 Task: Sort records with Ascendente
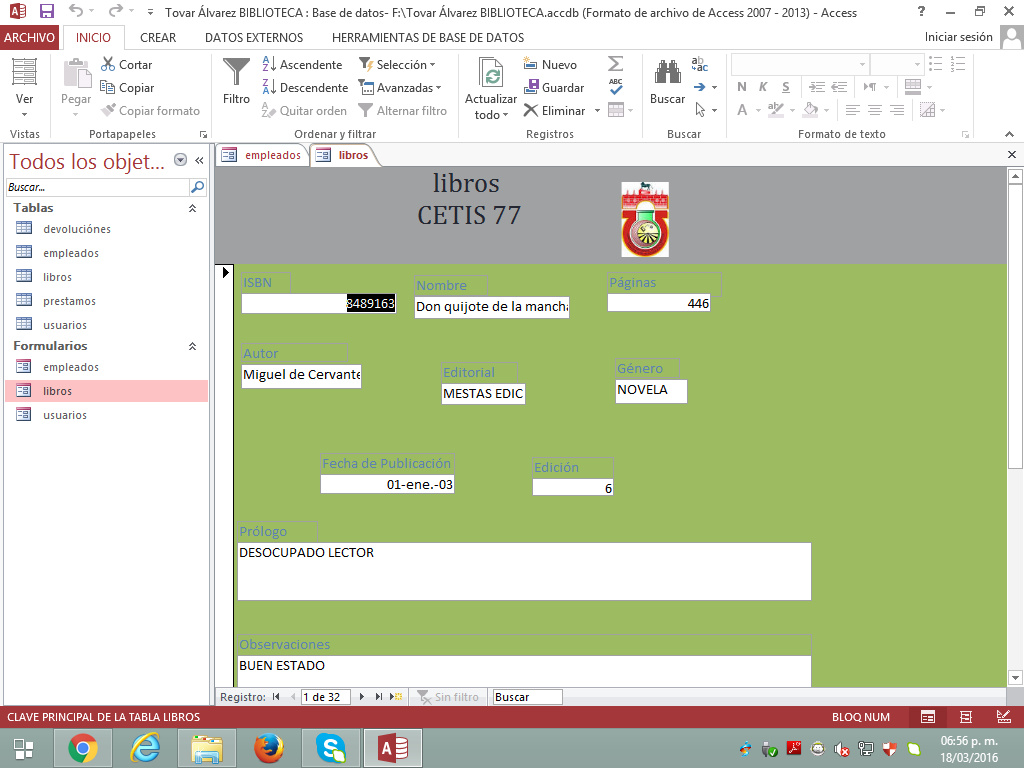(x=302, y=65)
